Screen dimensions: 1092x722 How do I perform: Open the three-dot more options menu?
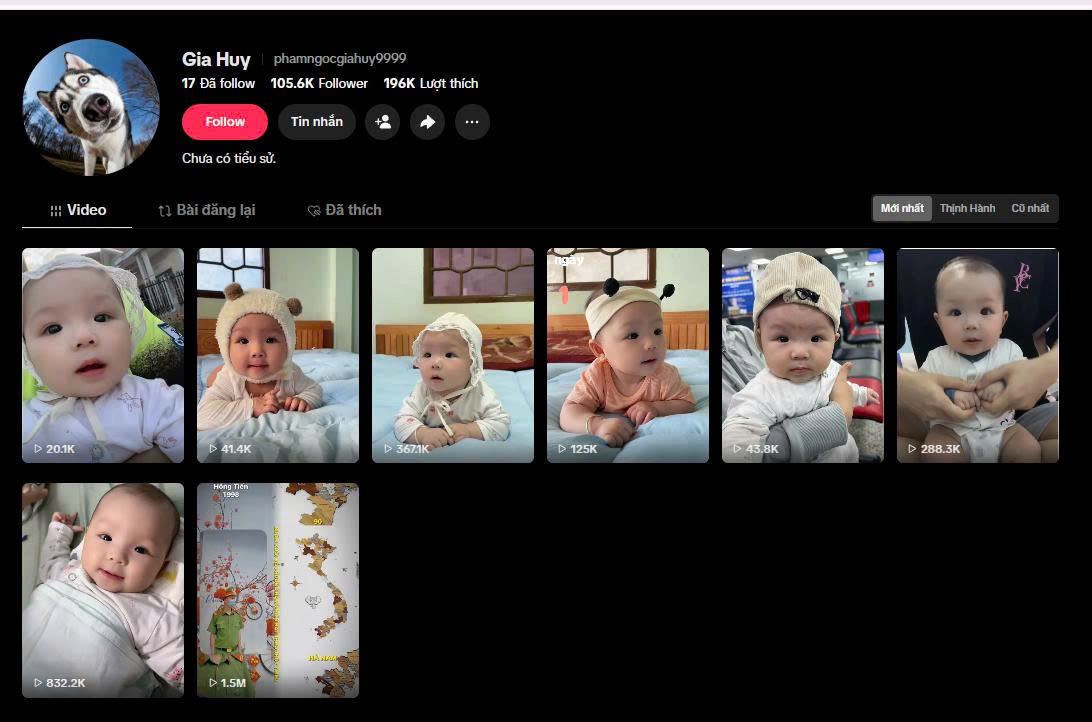click(472, 122)
